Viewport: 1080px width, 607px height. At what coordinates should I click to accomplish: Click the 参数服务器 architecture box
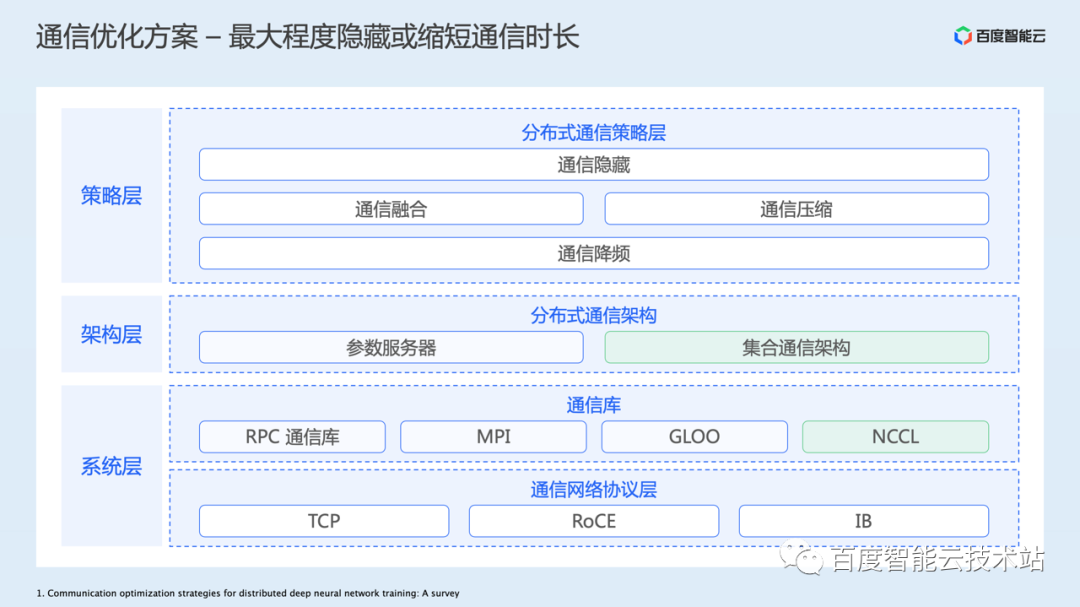pos(391,347)
